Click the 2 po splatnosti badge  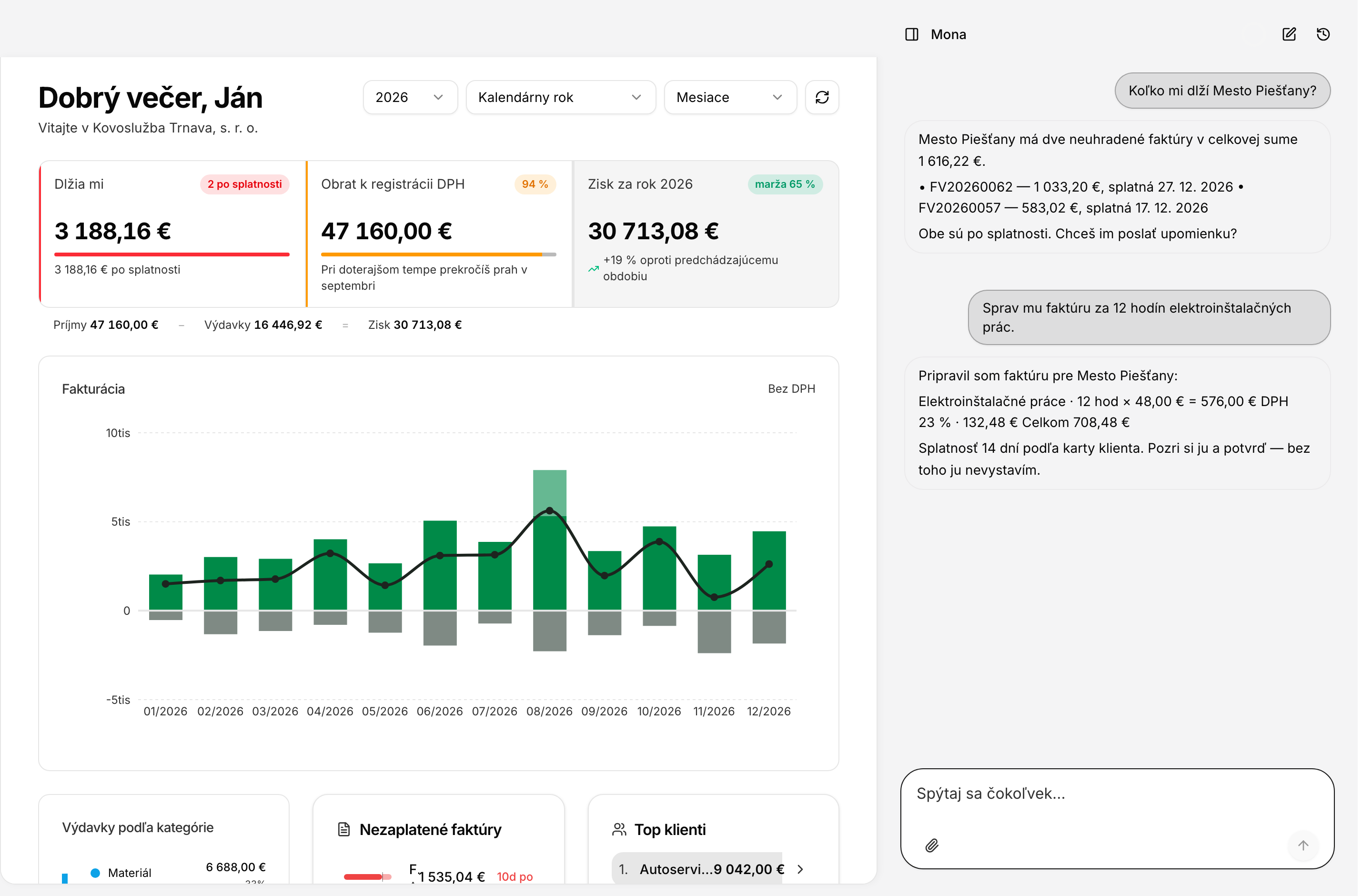244,184
